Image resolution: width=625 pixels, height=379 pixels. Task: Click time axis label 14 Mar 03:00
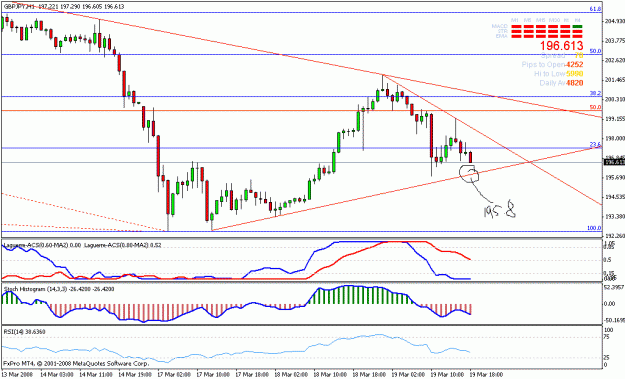(x=56, y=375)
